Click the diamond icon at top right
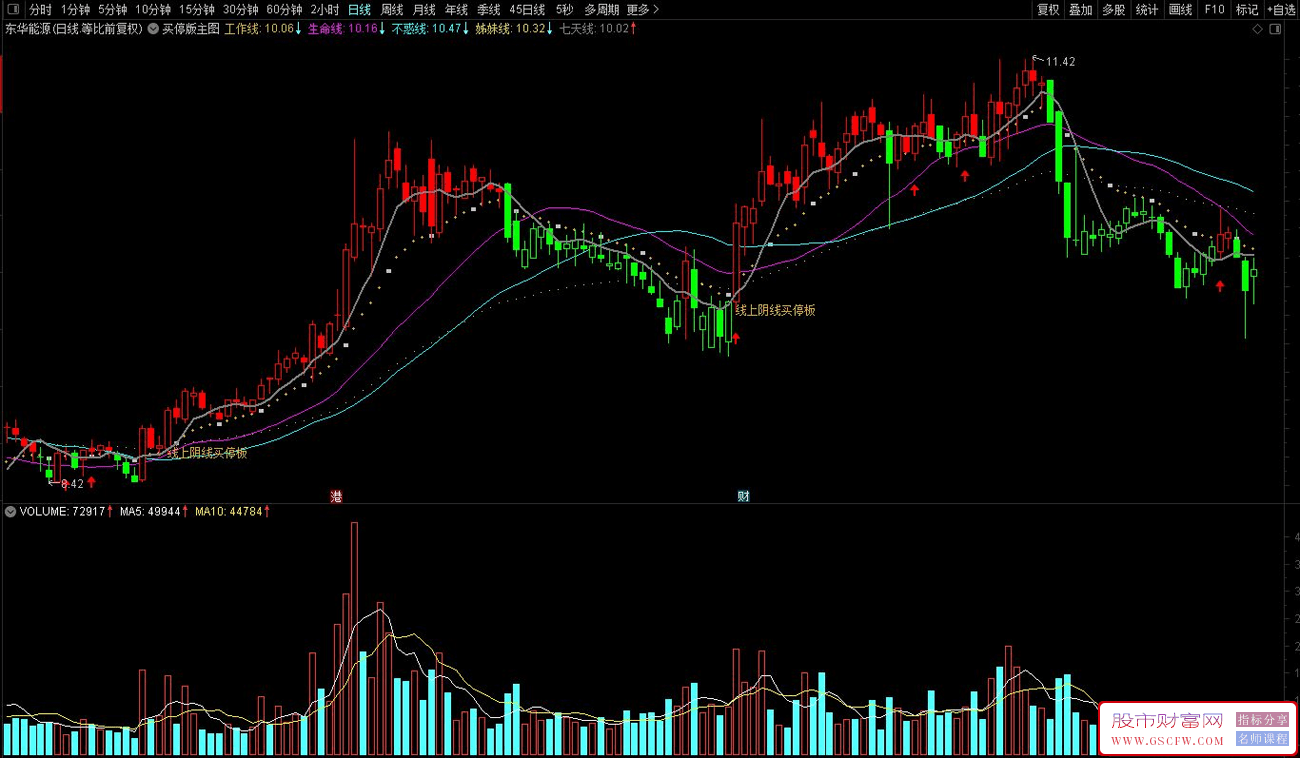Screen dimensions: 1300x758 pyautogui.click(x=1257, y=29)
